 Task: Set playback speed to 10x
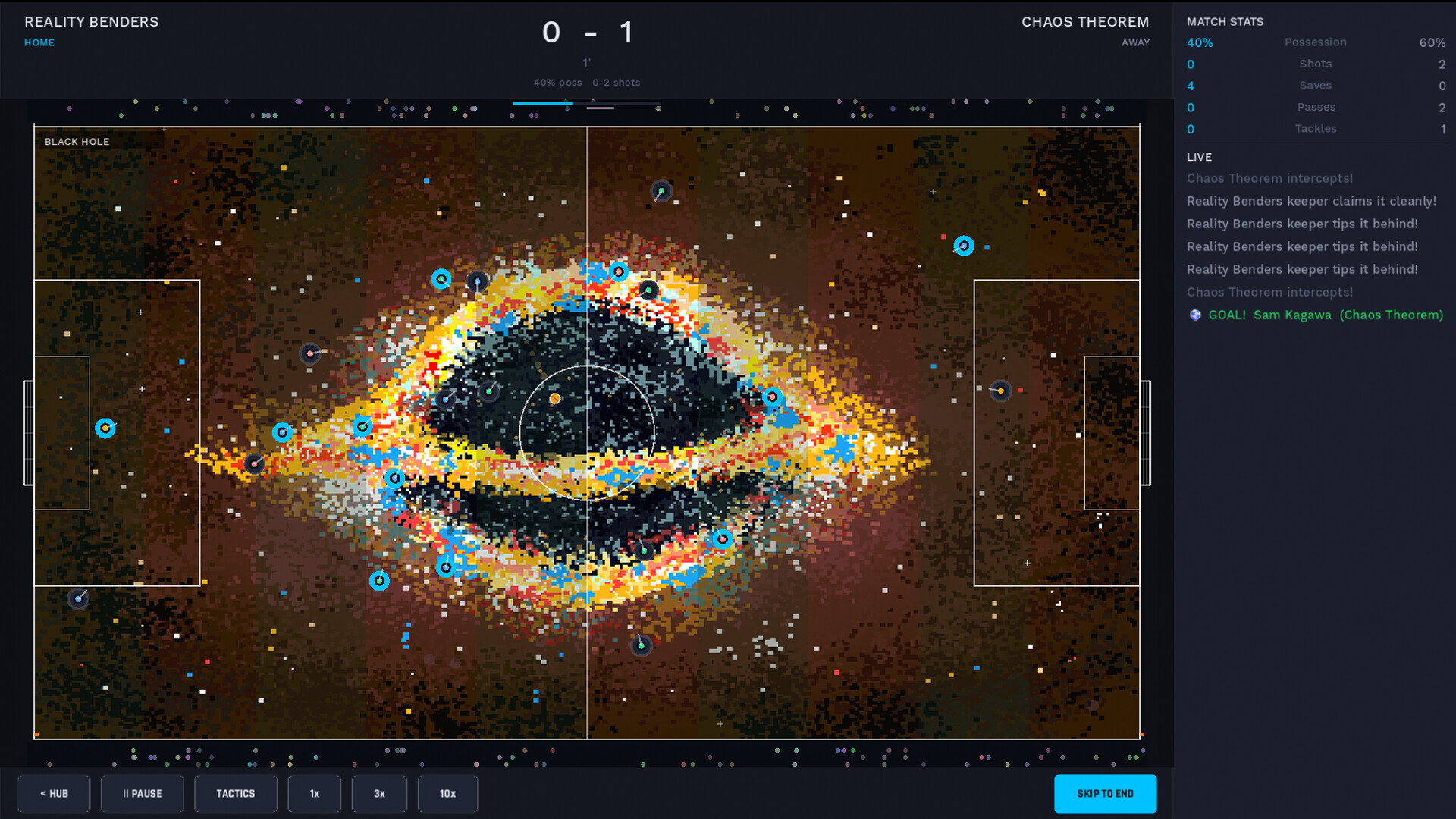pos(447,793)
